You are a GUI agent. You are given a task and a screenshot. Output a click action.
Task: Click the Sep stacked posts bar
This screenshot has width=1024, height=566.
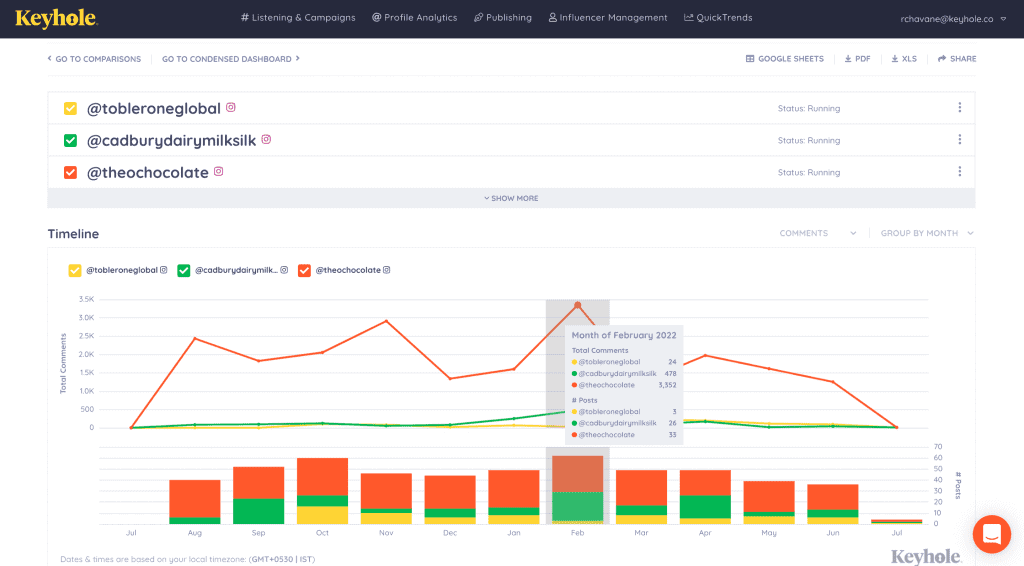pos(259,495)
